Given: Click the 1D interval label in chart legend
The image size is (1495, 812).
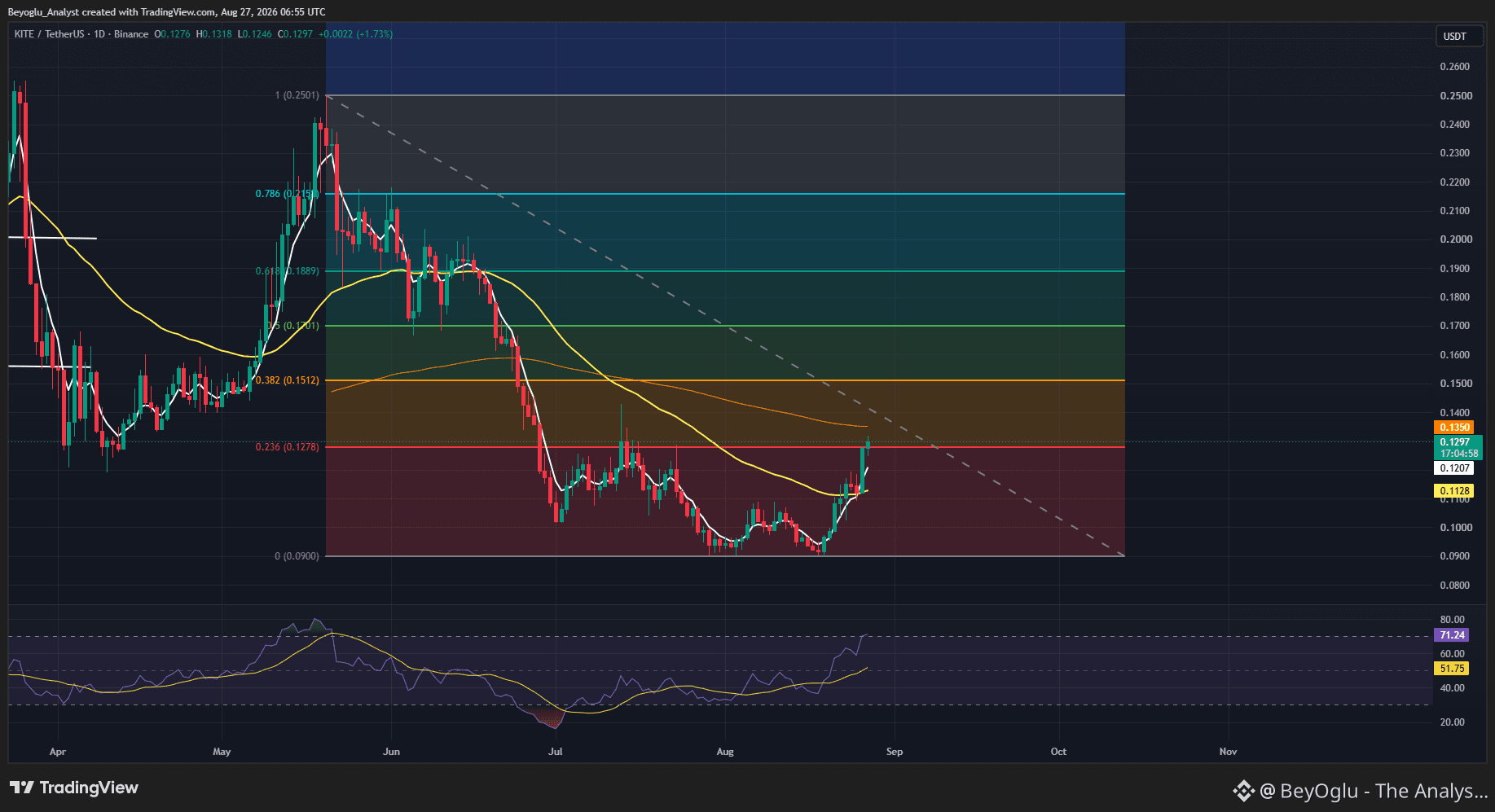Looking at the screenshot, I should click(99, 34).
